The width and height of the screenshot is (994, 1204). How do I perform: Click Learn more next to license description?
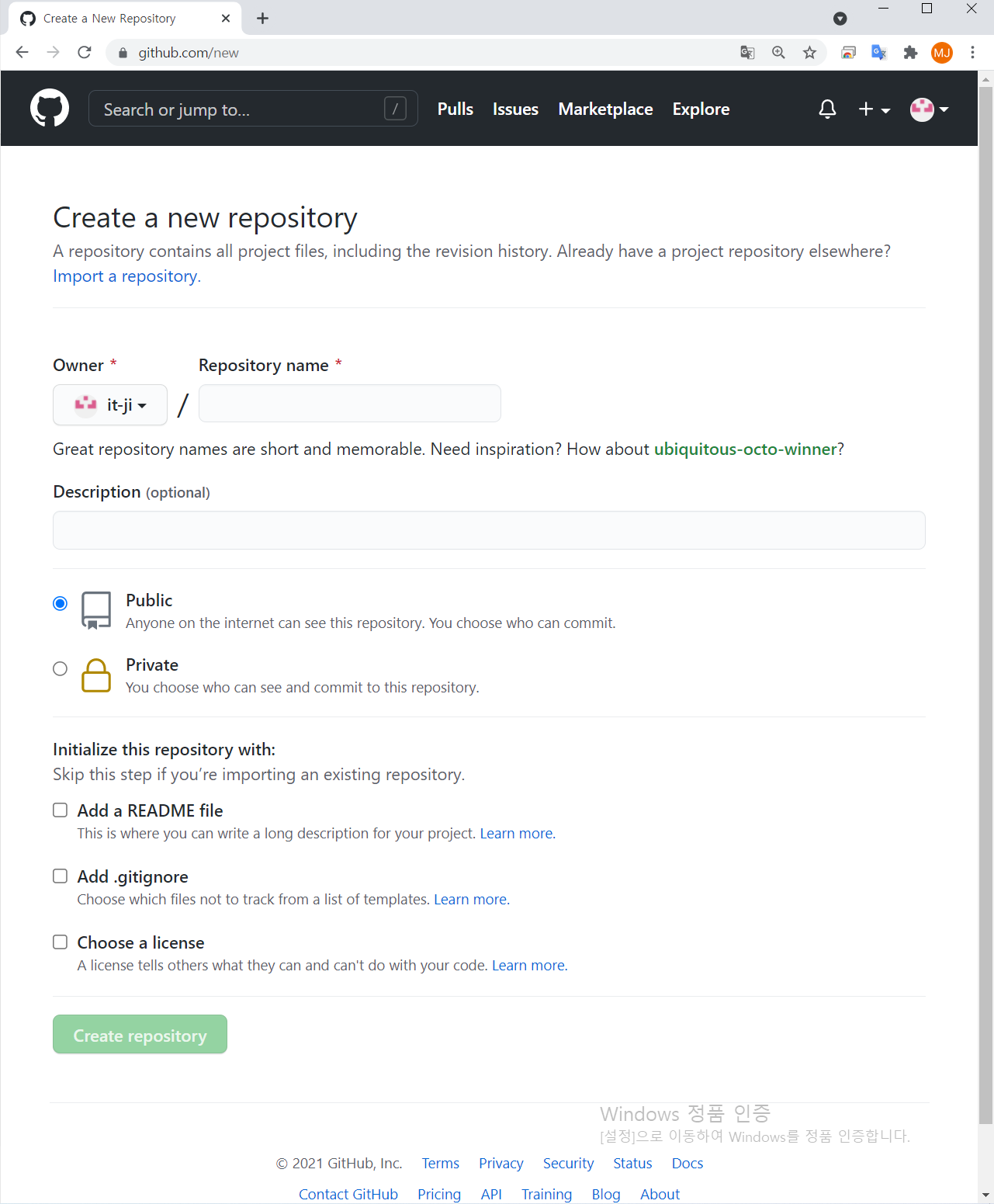pyautogui.click(x=530, y=966)
